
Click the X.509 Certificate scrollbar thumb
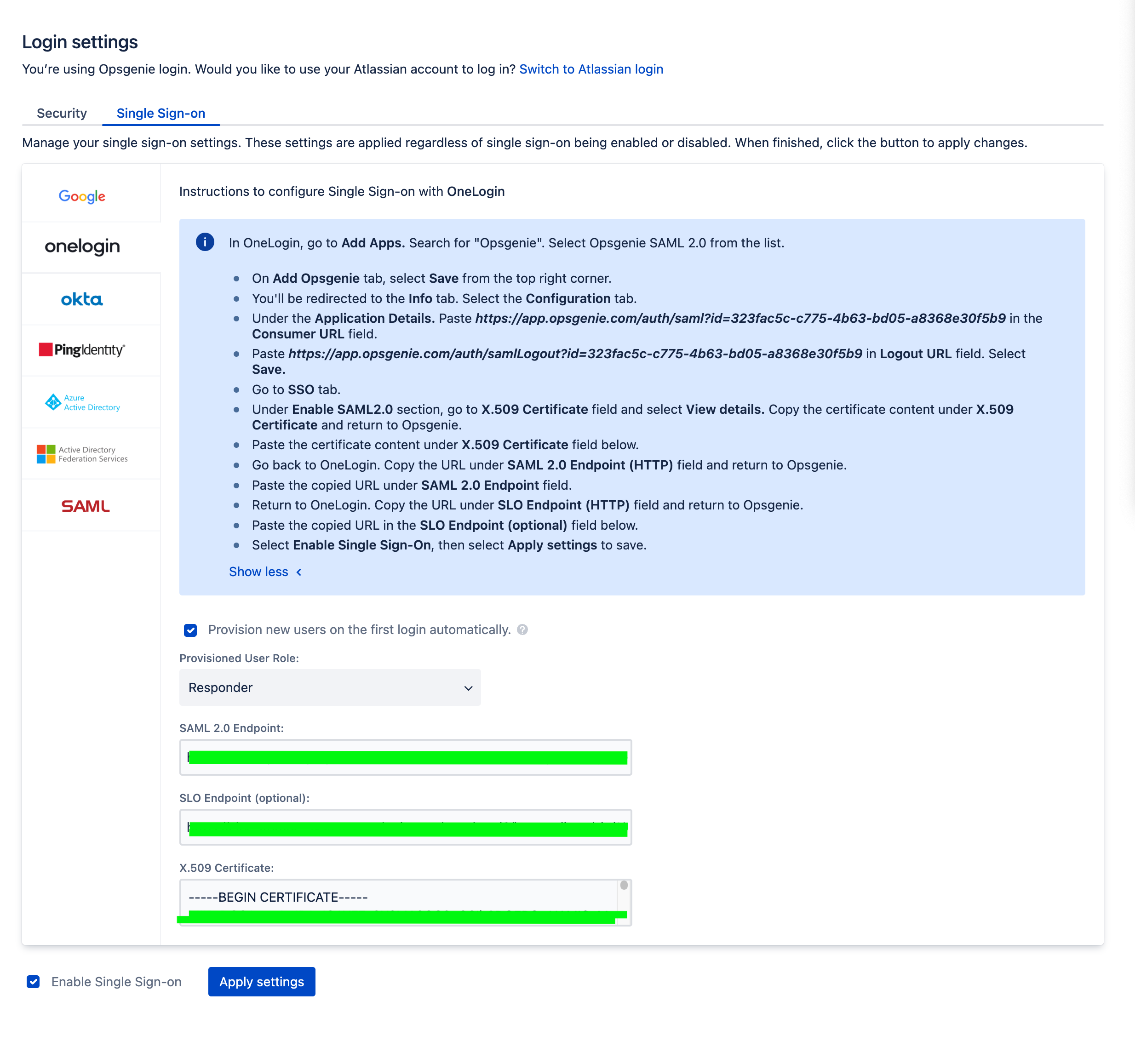pos(624,885)
